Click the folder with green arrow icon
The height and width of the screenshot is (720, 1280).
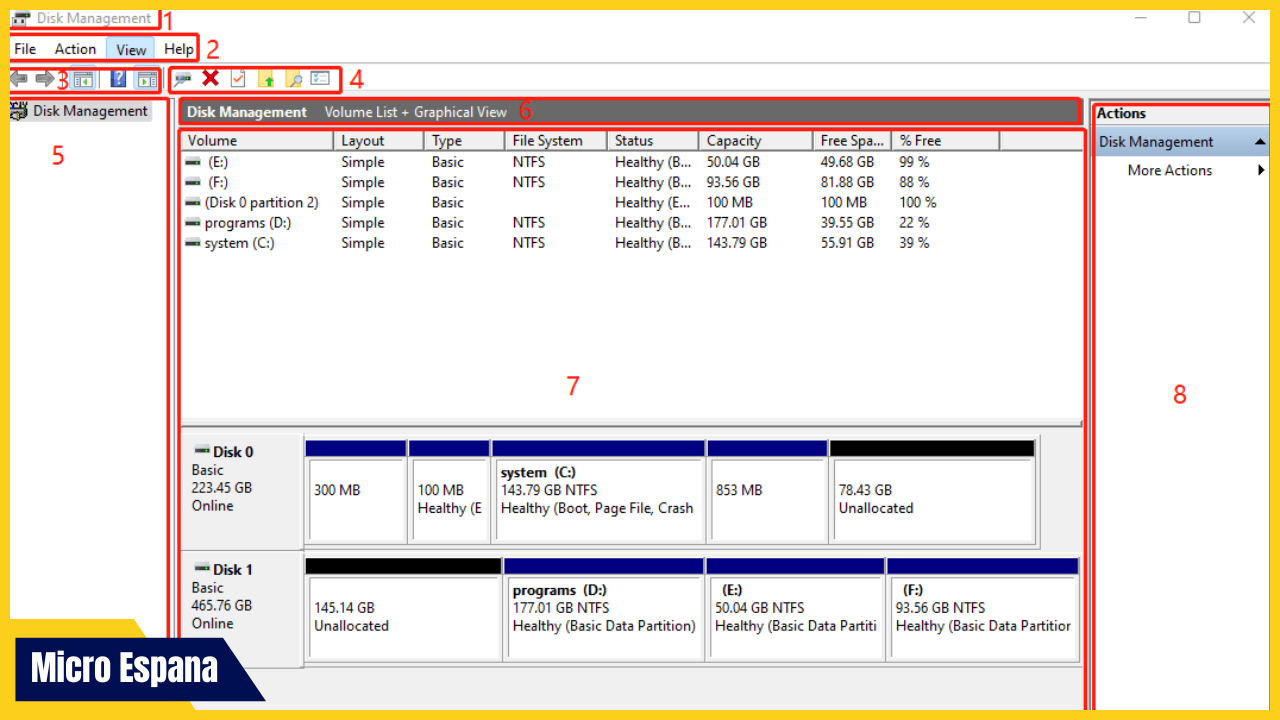[x=266, y=79]
